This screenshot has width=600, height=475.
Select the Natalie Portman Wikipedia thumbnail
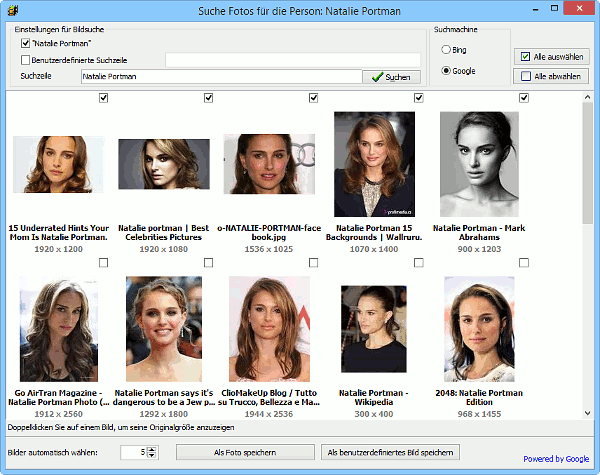[x=374, y=329]
